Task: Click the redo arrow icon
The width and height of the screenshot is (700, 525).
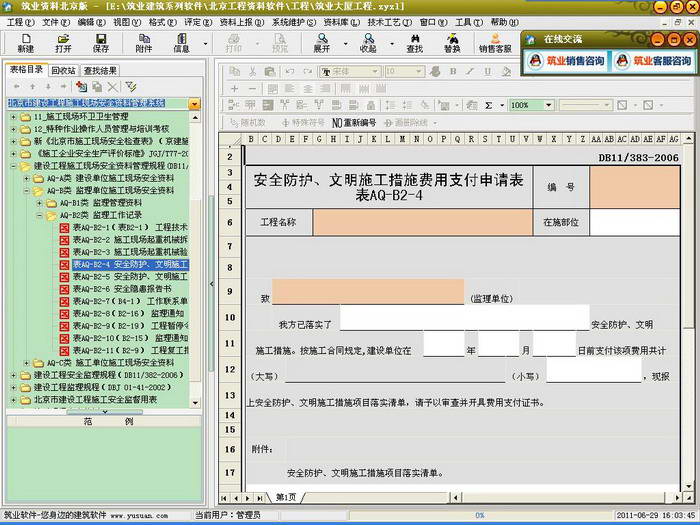Action: (x=308, y=71)
